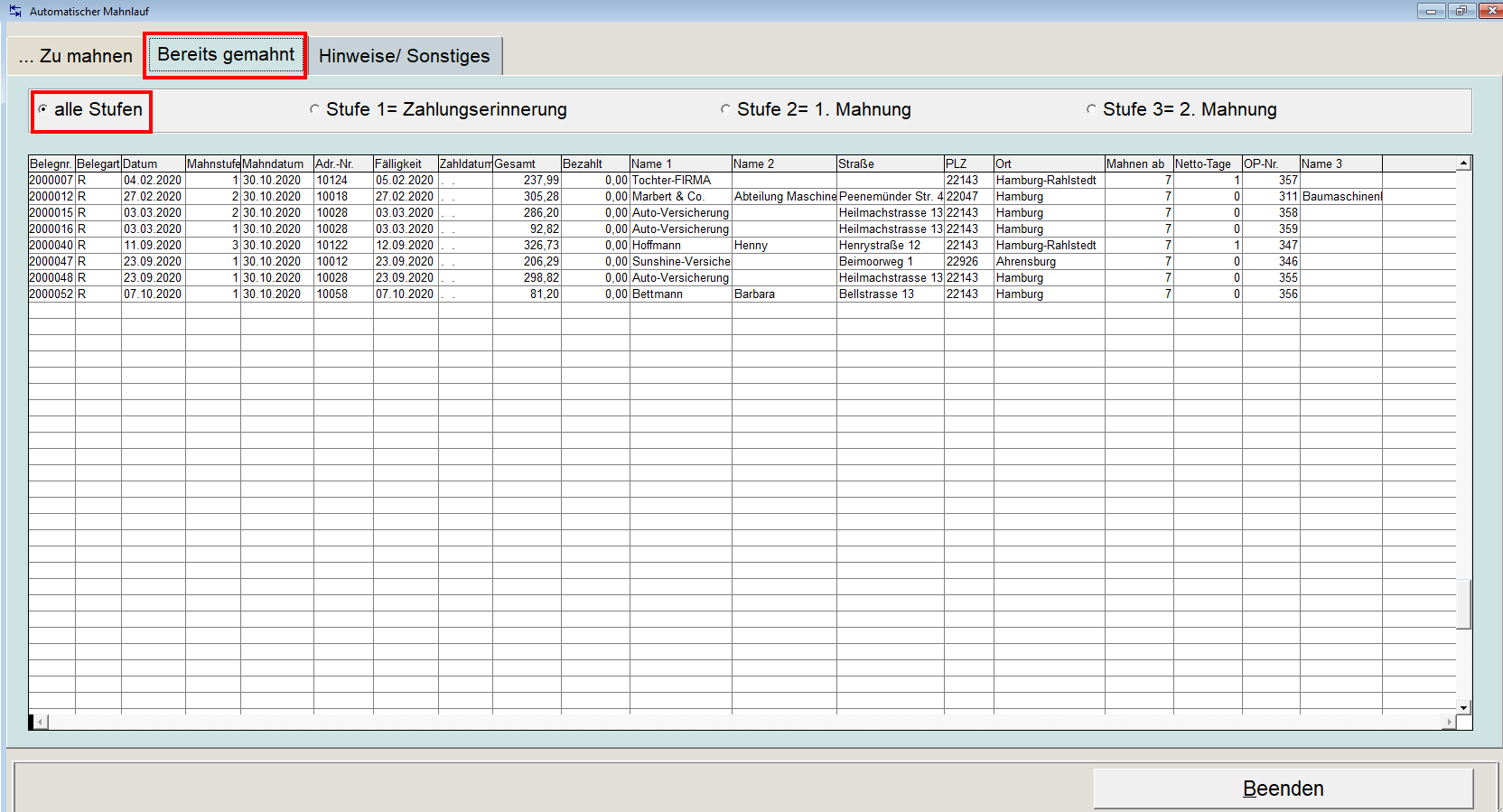Screen dimensions: 1503x812
Task: Click the 'OP-Nr.' column header
Action: 1271,163
